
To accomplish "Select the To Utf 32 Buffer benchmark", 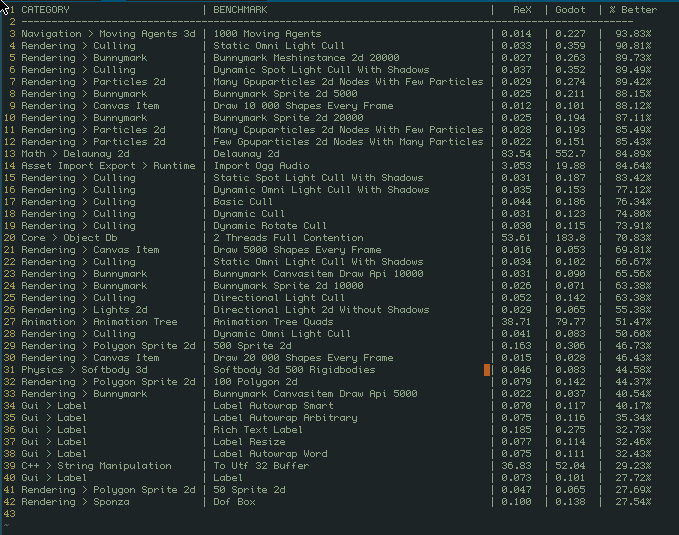I will click(x=261, y=466).
